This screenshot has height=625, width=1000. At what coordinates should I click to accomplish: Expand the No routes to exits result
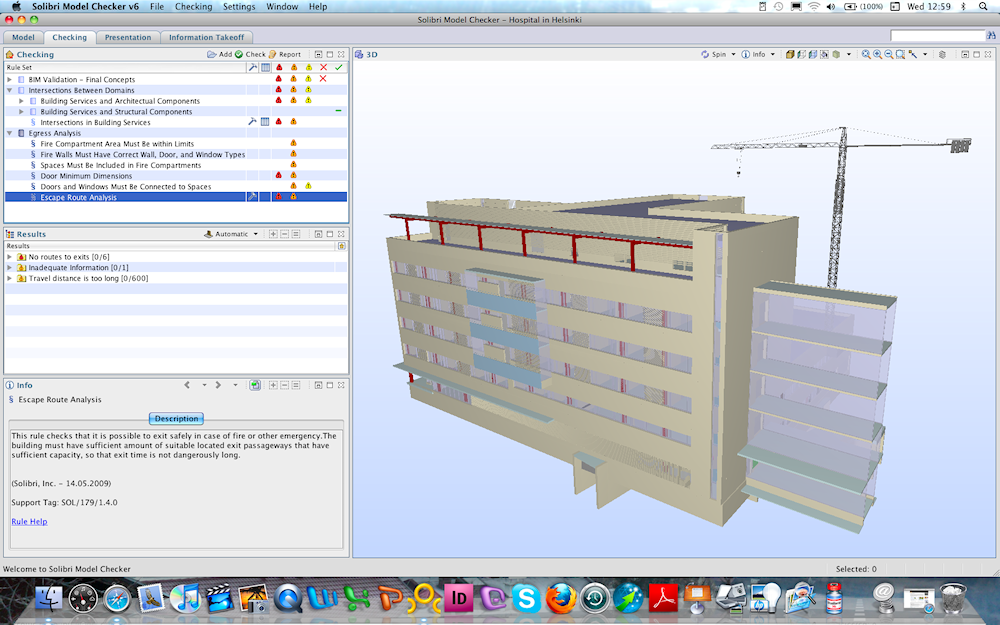9,257
